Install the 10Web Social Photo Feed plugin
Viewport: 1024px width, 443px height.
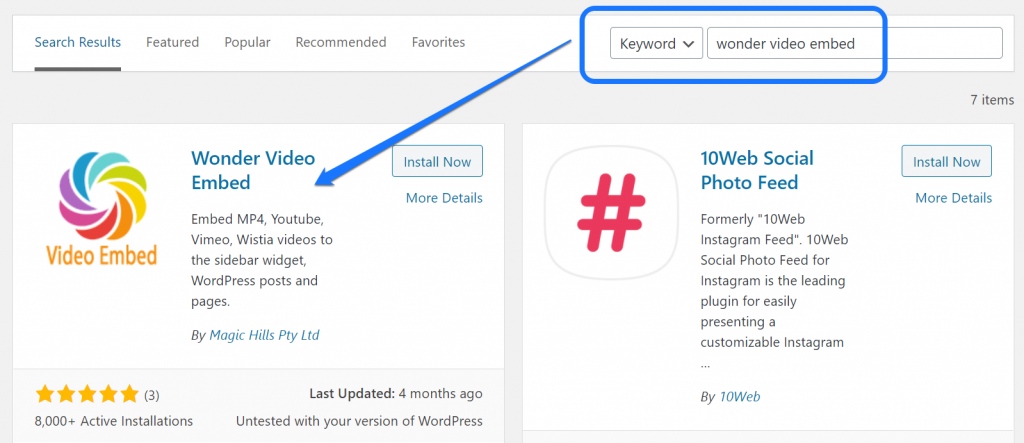pyautogui.click(x=946, y=161)
